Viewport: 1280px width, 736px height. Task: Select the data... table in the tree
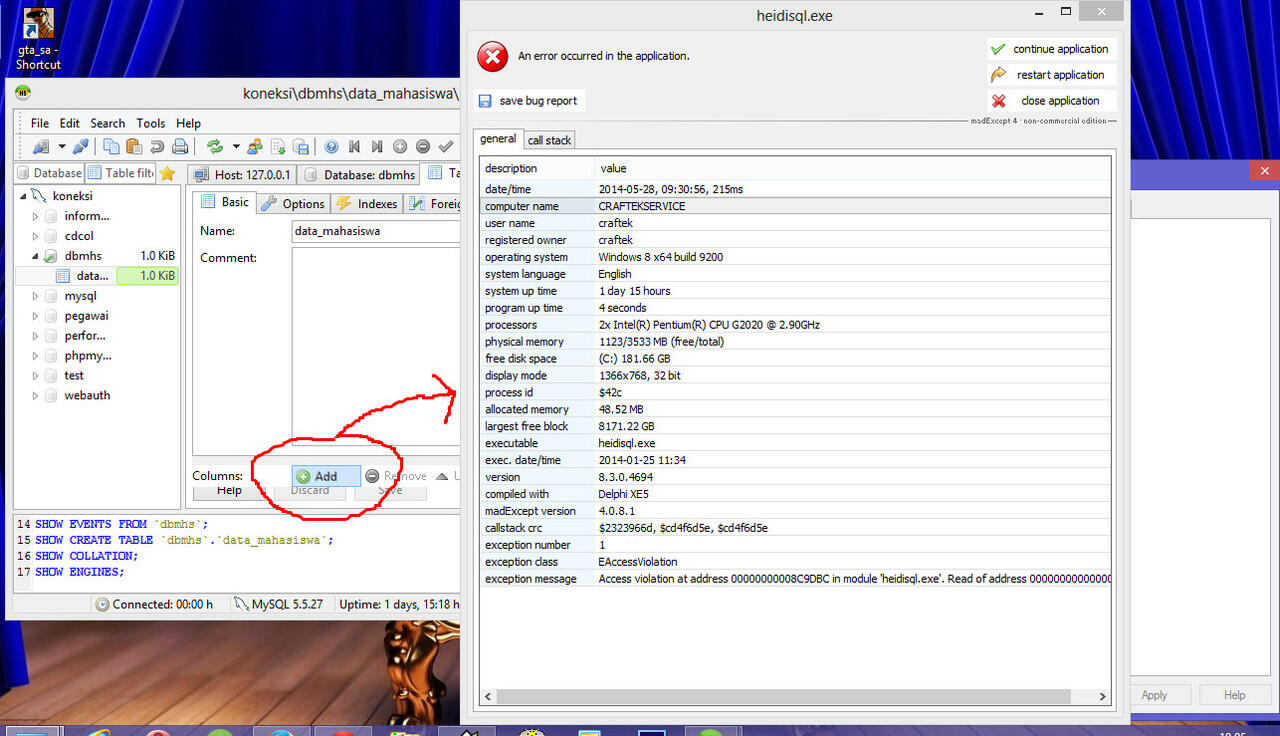click(x=92, y=276)
